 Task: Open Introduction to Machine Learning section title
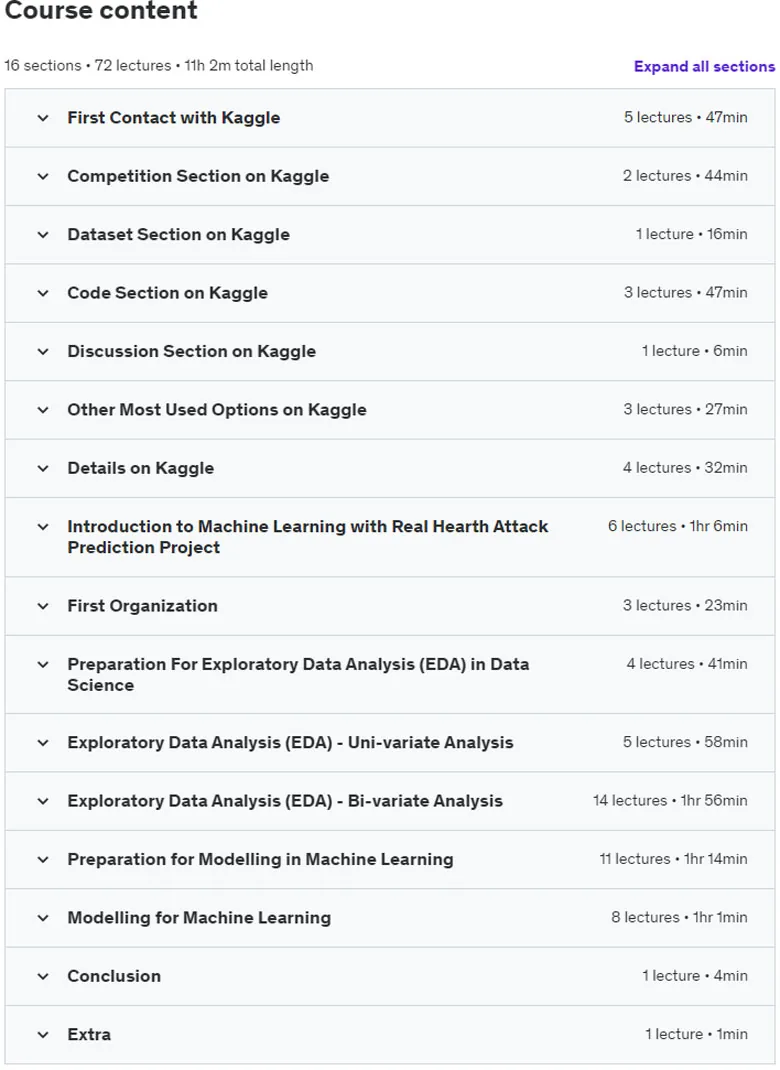308,536
